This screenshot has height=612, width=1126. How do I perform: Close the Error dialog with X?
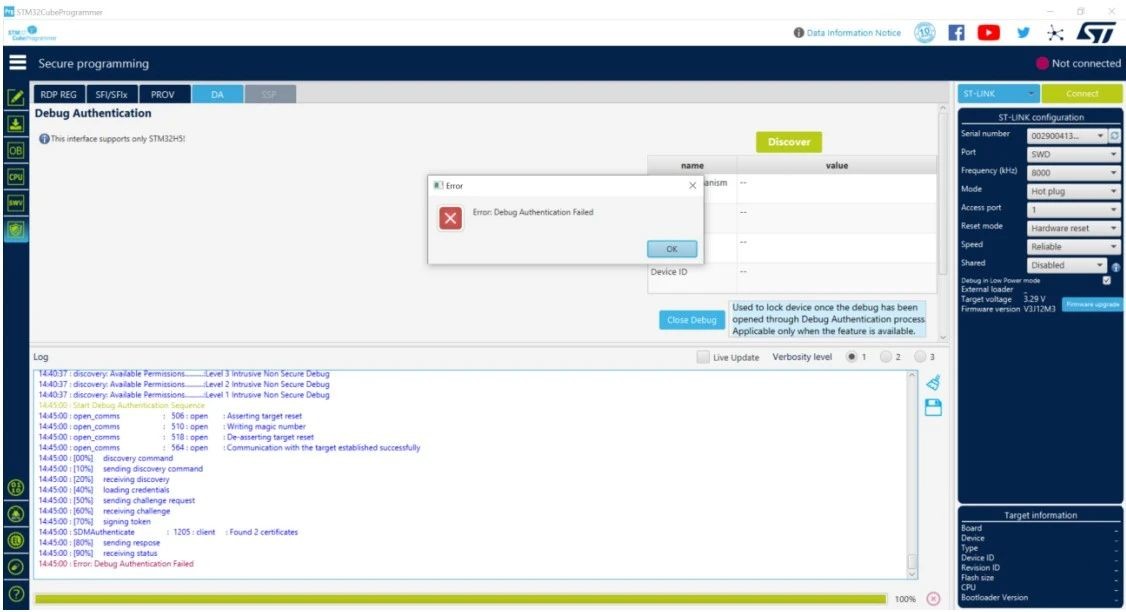pos(692,185)
